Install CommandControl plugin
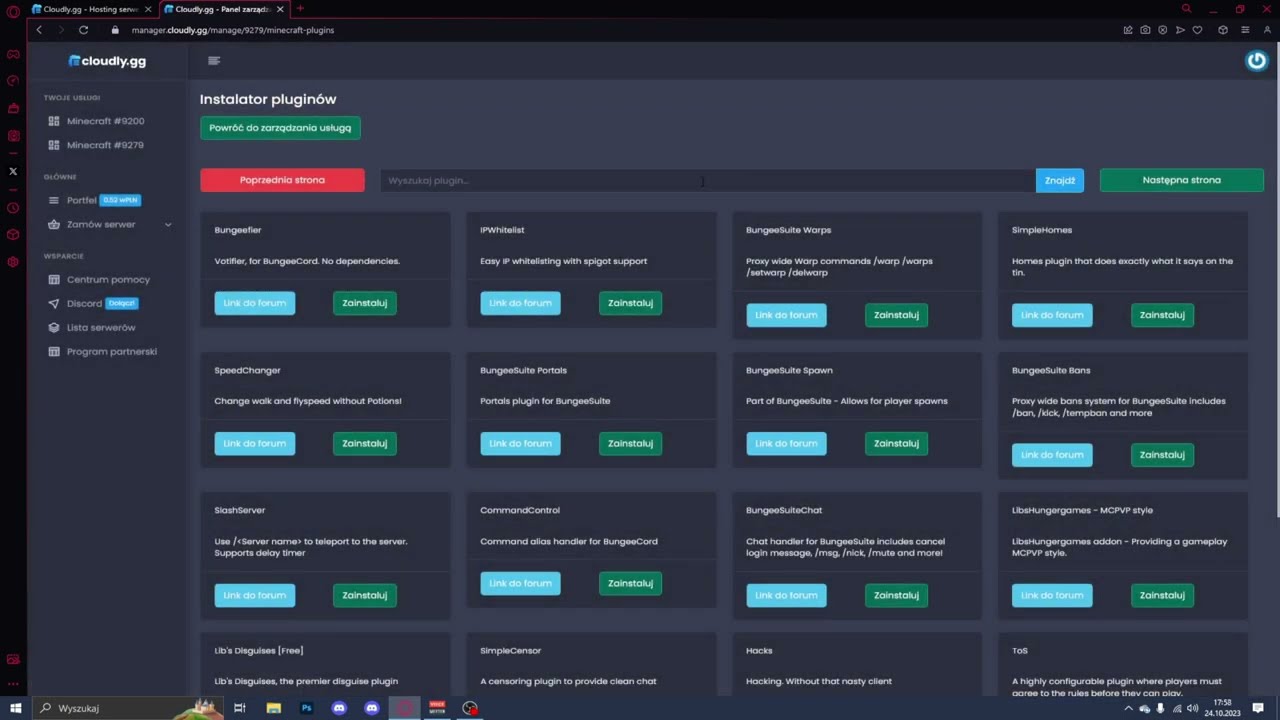This screenshot has height=720, width=1280. click(630, 583)
